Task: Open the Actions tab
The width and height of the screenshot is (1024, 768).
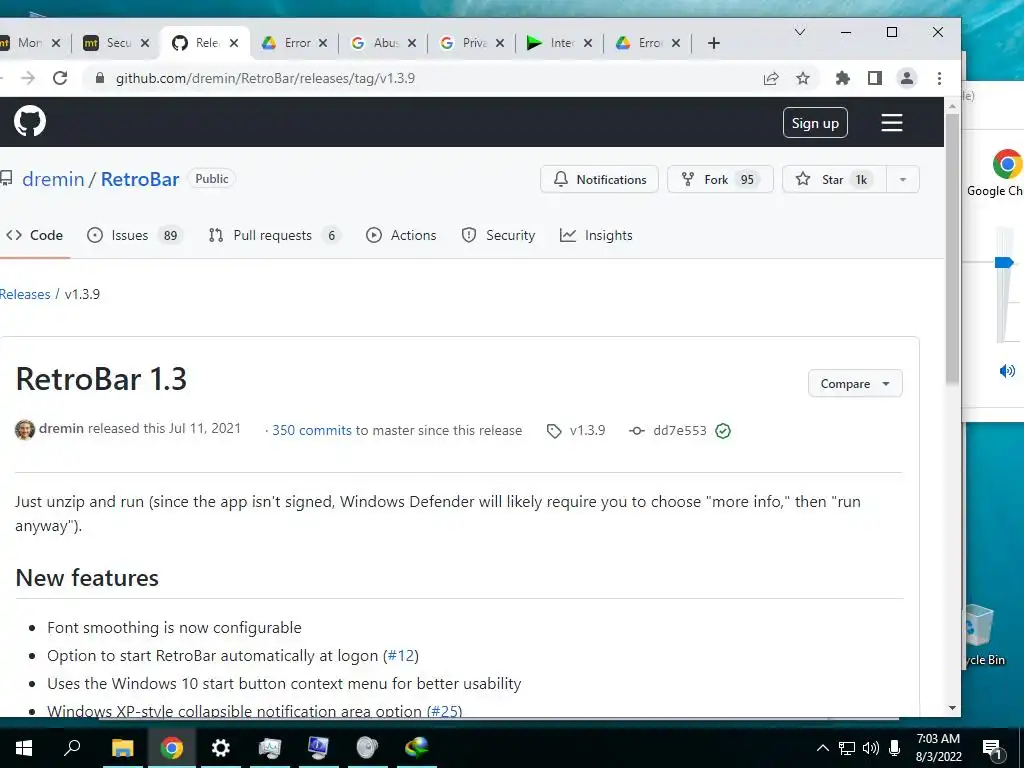Action: pyautogui.click(x=401, y=235)
